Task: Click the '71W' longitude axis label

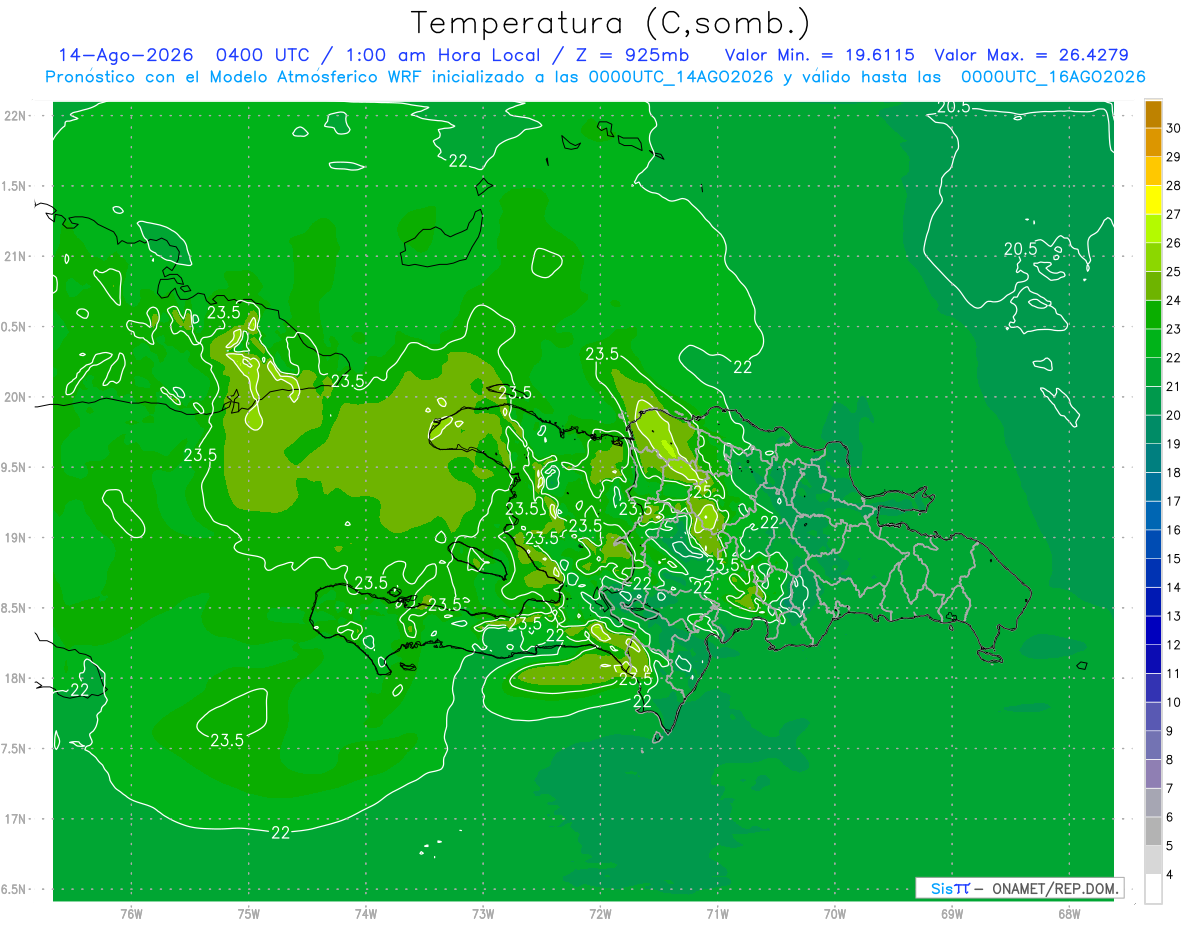Action: [x=717, y=914]
